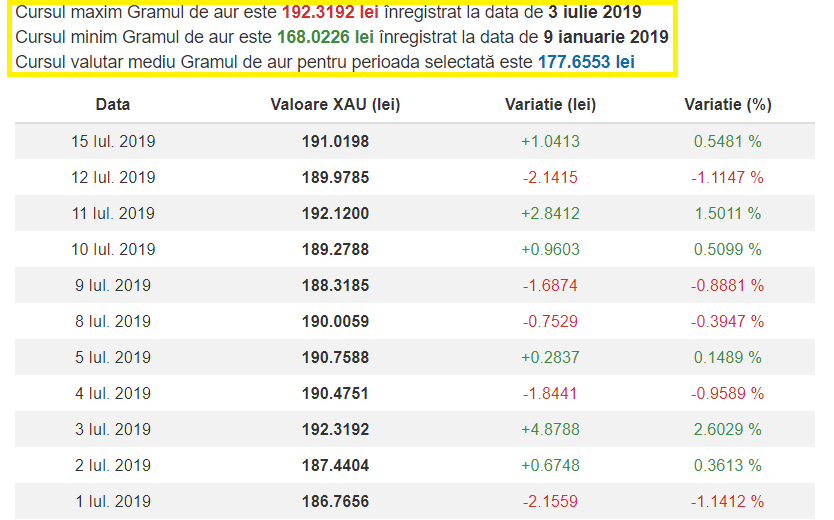Click the -0.9589 % variation cell

tap(728, 393)
